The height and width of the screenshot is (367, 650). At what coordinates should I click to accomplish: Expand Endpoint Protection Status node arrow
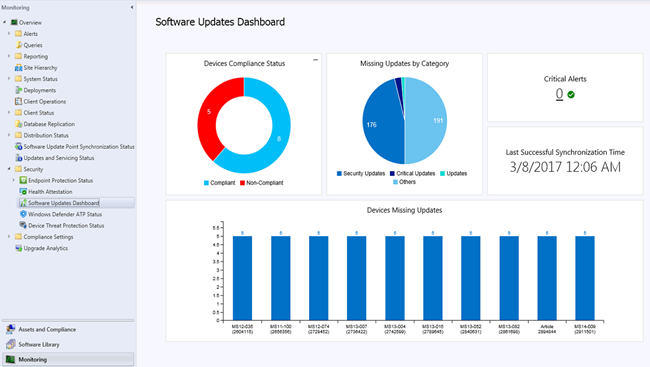click(14, 180)
